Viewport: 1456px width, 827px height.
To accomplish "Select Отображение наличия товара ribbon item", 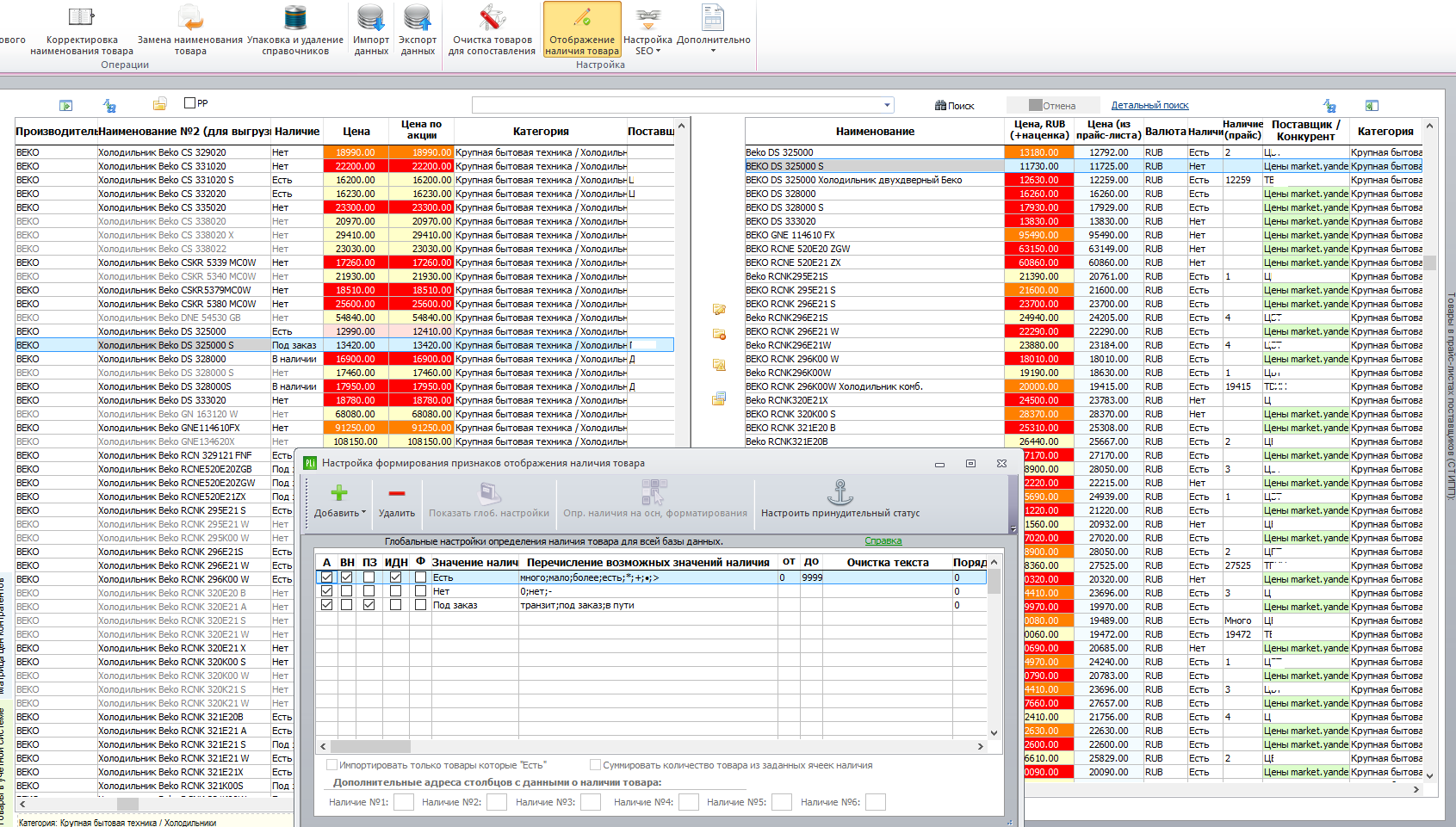I will pos(582,29).
